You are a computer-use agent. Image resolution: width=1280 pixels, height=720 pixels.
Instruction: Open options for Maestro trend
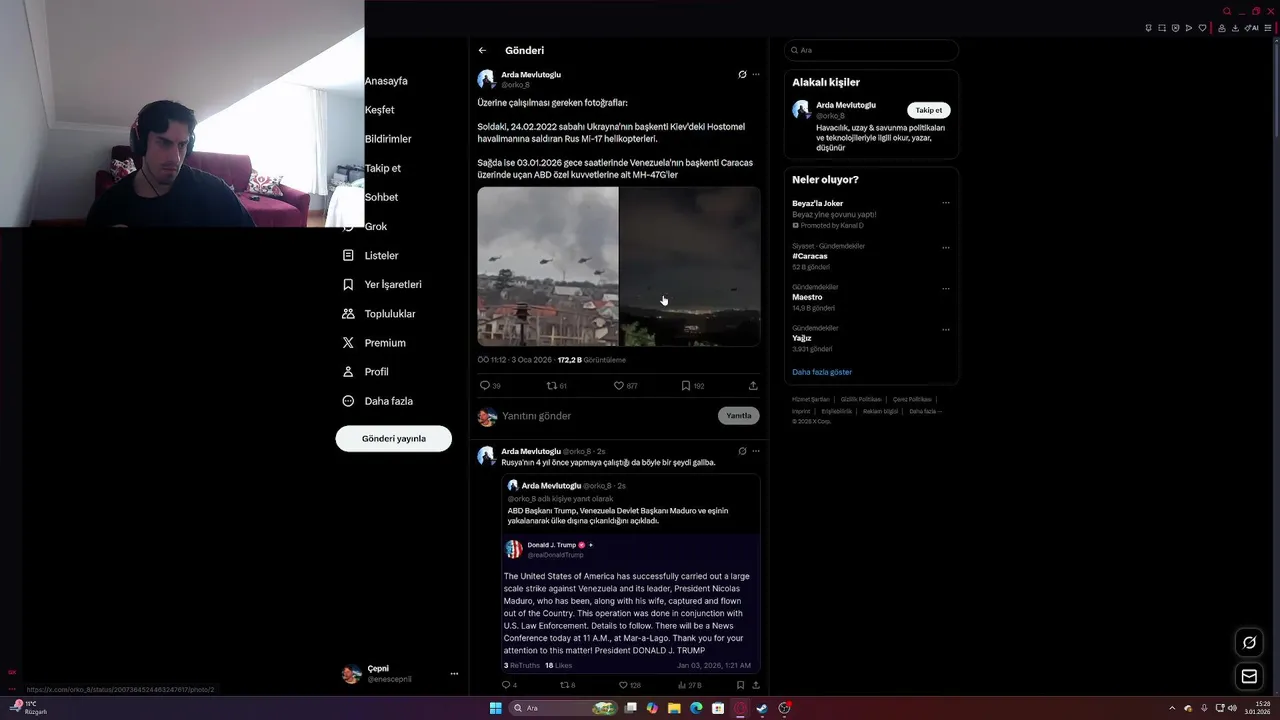946,289
